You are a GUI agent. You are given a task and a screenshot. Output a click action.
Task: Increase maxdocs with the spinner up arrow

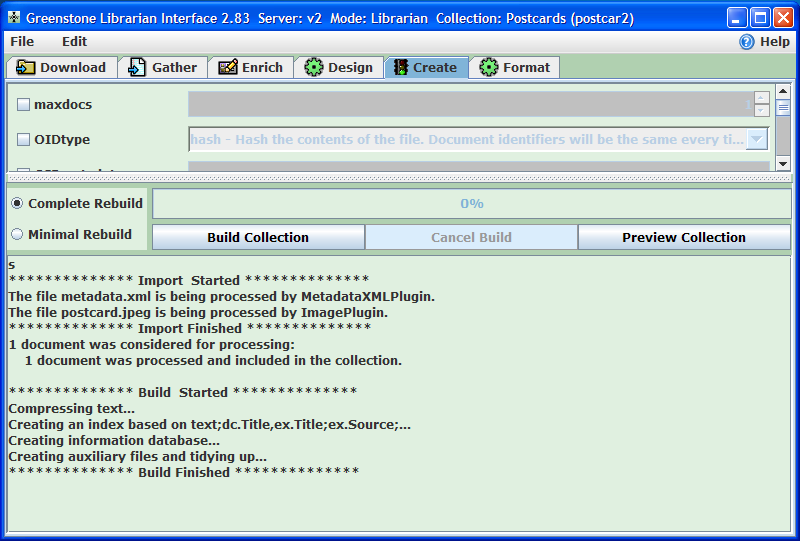[762, 98]
